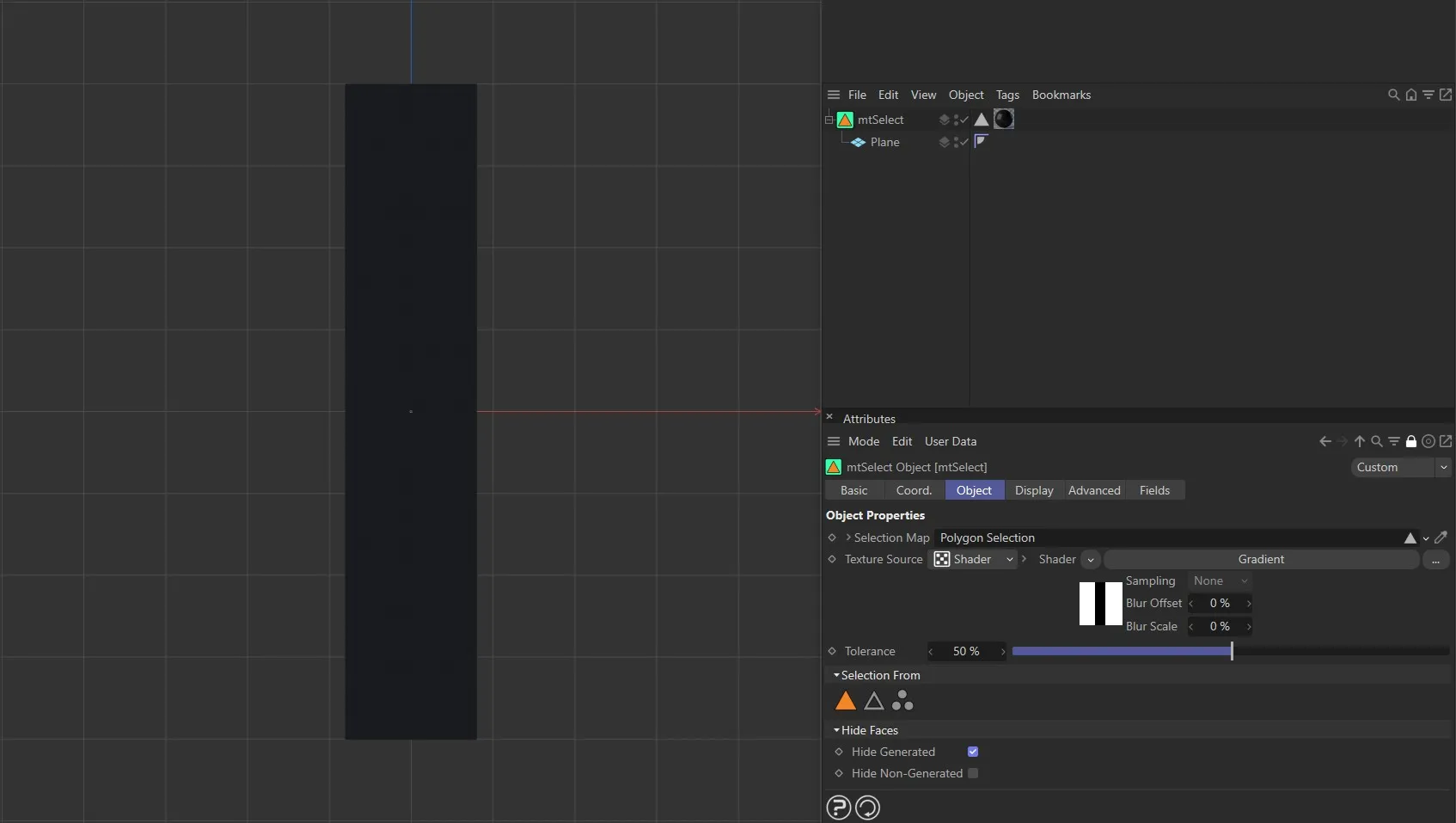Pick selection with the eyedropper icon
Viewport: 1456px width, 823px height.
point(1442,537)
